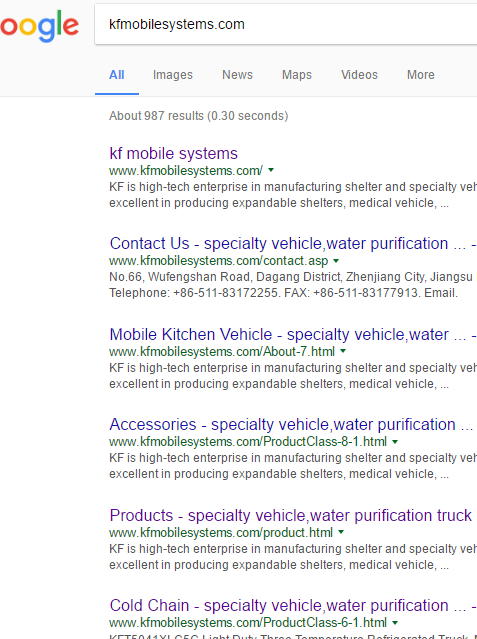This screenshot has width=477, height=639.
Task: Select the All results tab
Action: coord(117,75)
